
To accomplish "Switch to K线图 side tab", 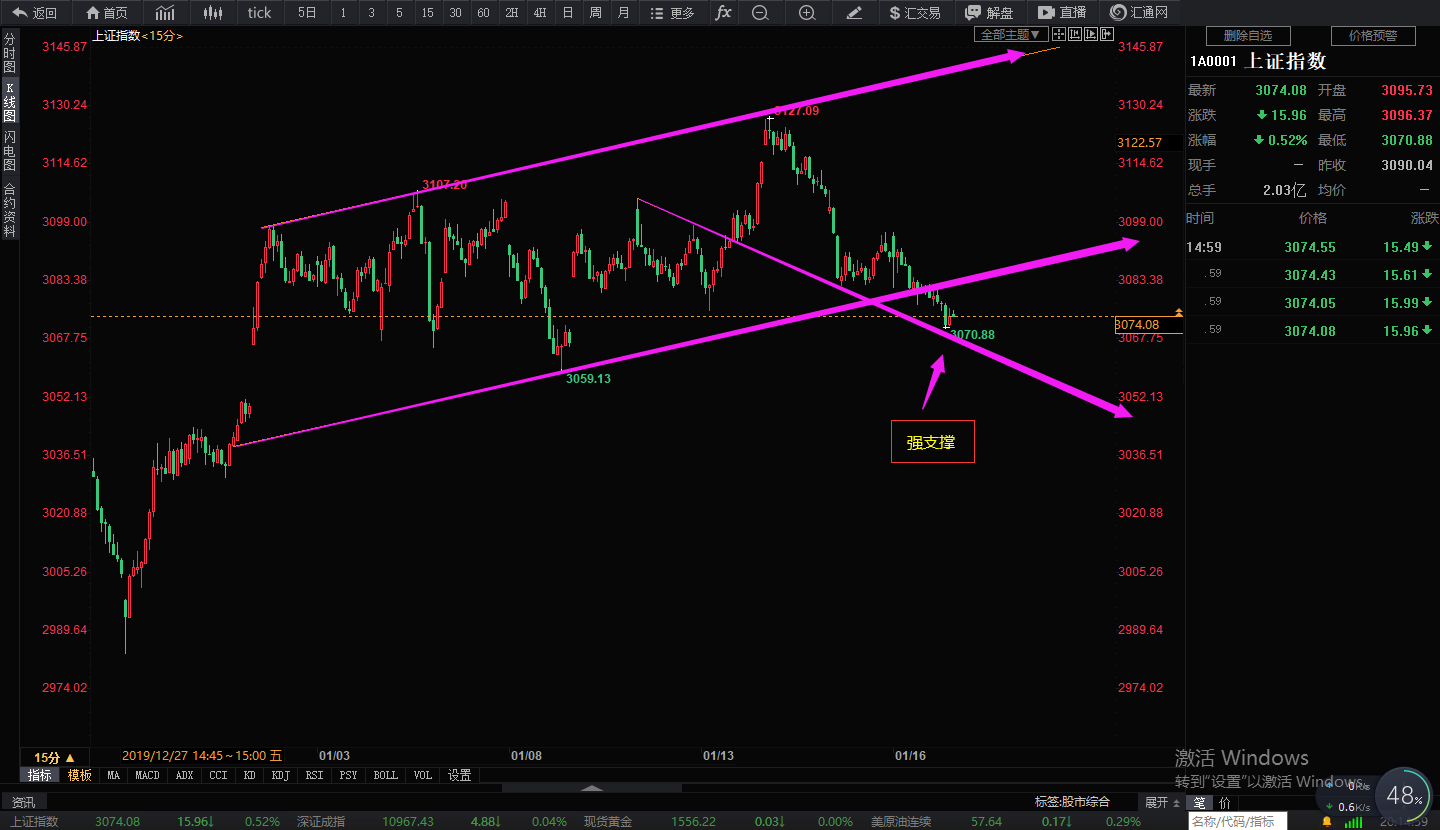I will (x=10, y=102).
